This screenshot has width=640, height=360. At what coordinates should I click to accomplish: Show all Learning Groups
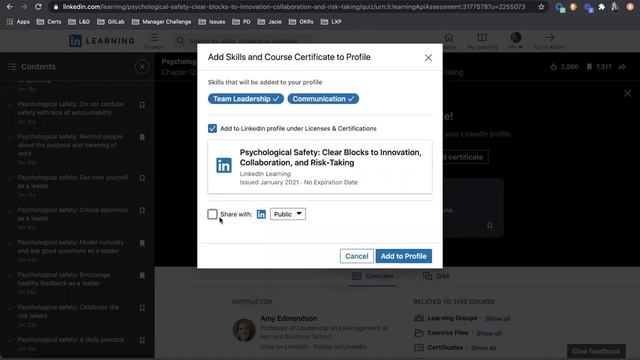[498, 318]
